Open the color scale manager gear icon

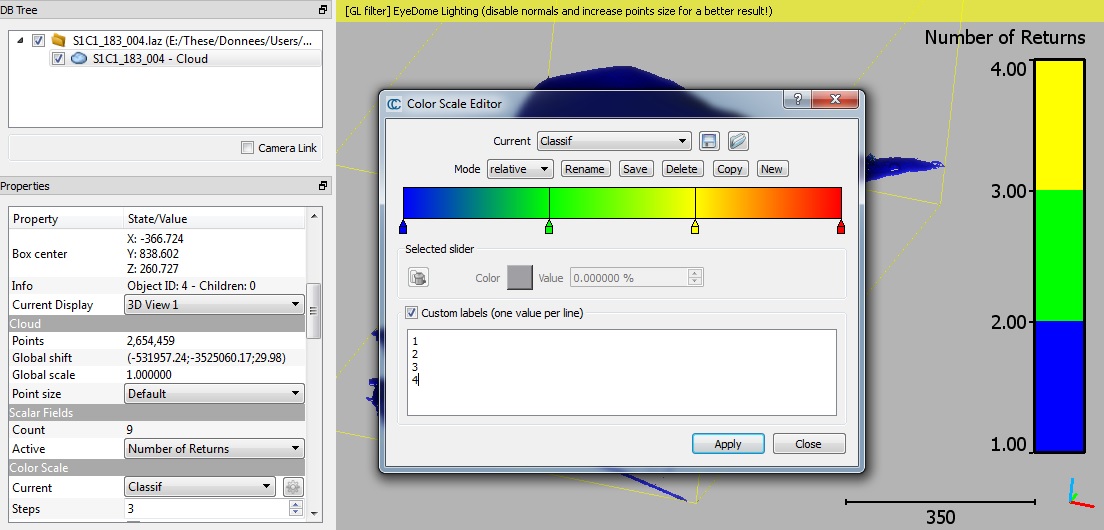click(293, 487)
